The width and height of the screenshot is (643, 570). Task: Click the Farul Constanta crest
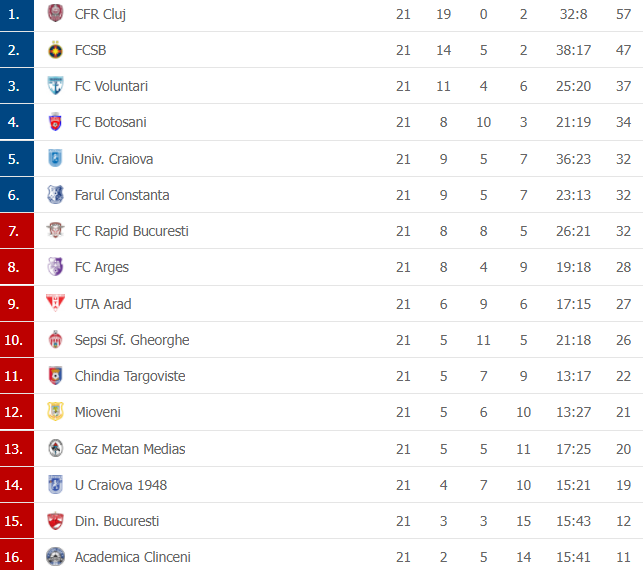pyautogui.click(x=55, y=194)
